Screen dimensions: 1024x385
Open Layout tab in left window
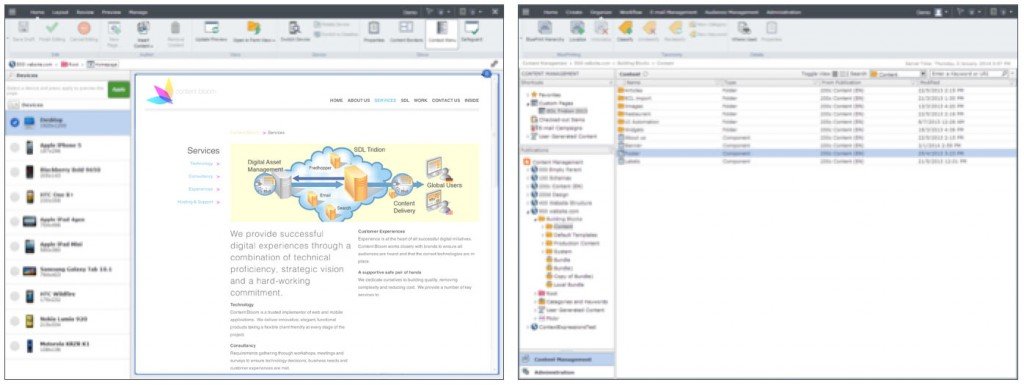point(61,12)
